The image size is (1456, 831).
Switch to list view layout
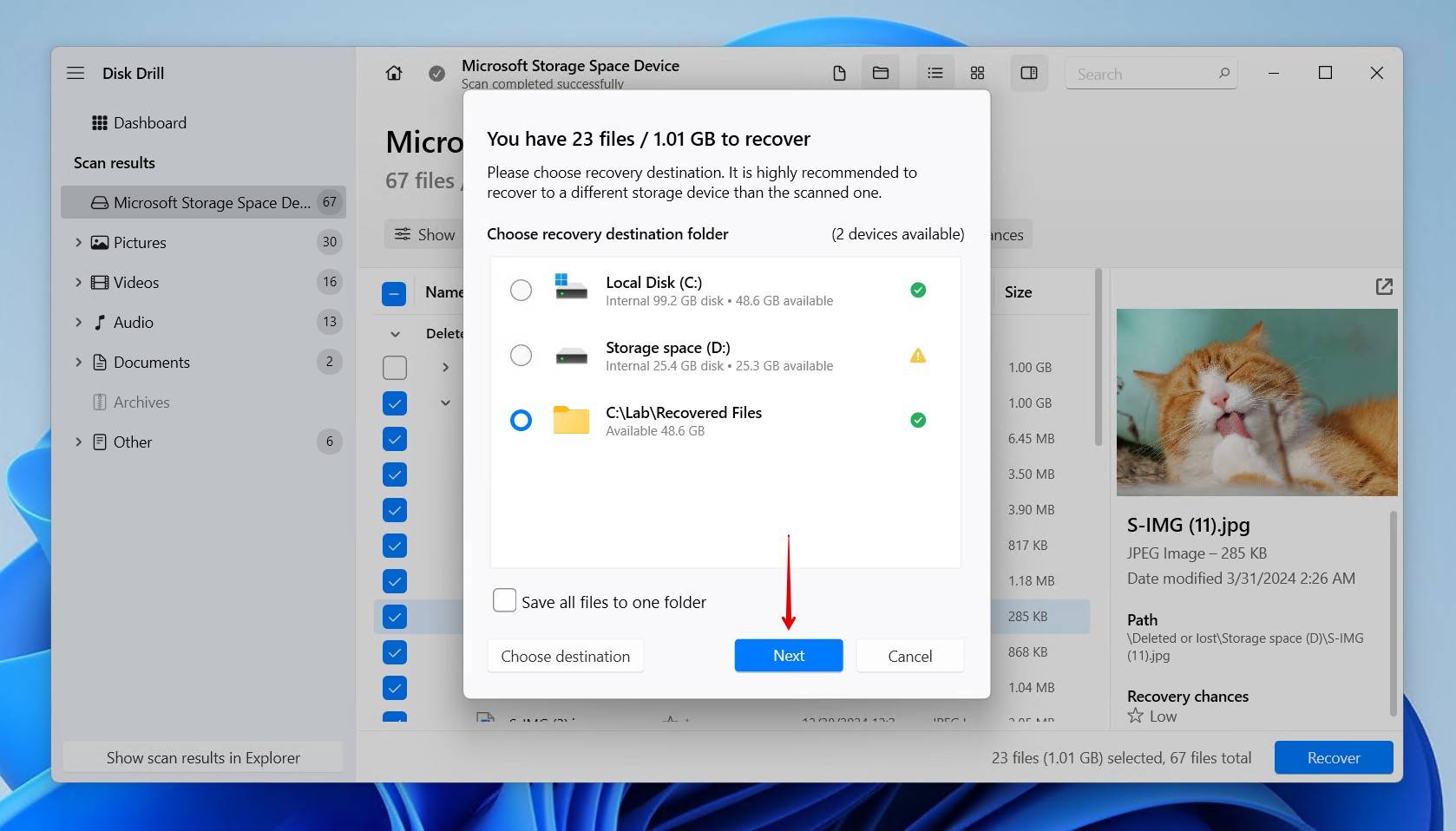pos(935,73)
